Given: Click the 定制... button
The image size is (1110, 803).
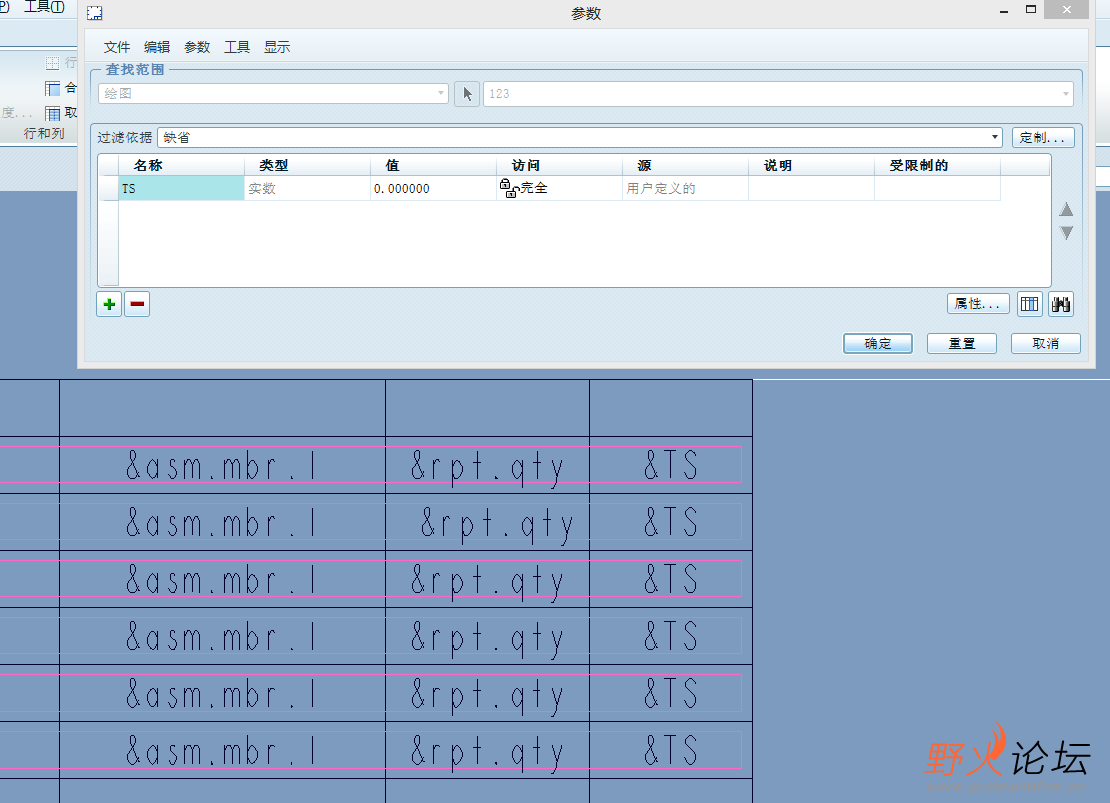Looking at the screenshot, I should pyautogui.click(x=1043, y=137).
